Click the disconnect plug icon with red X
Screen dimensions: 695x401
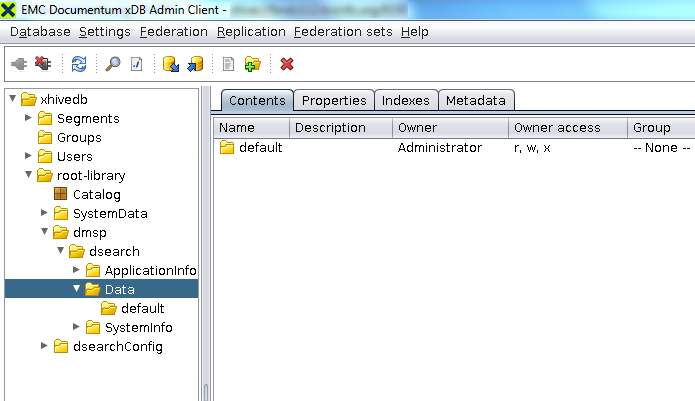43,64
